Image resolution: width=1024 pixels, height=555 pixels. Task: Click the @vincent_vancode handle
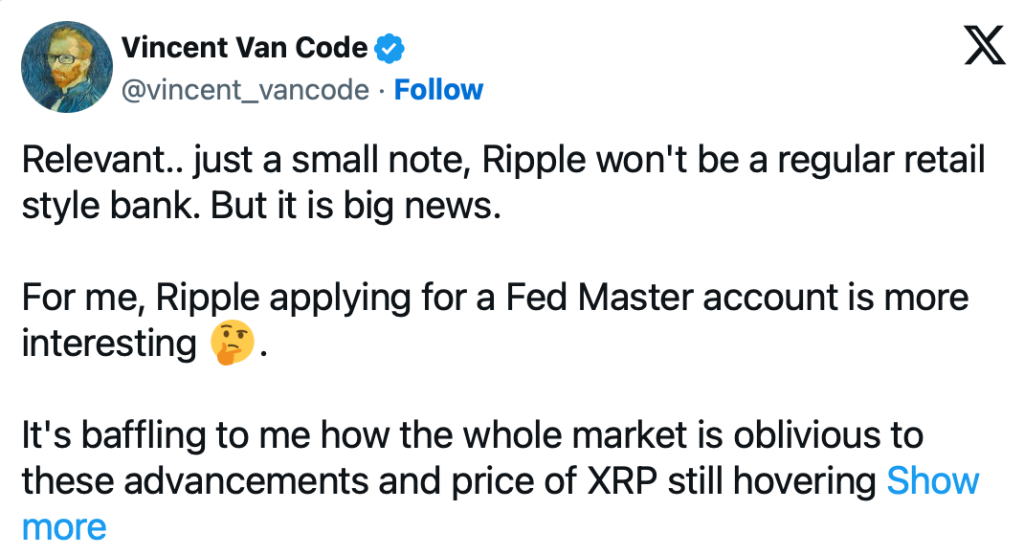pyautogui.click(x=244, y=90)
